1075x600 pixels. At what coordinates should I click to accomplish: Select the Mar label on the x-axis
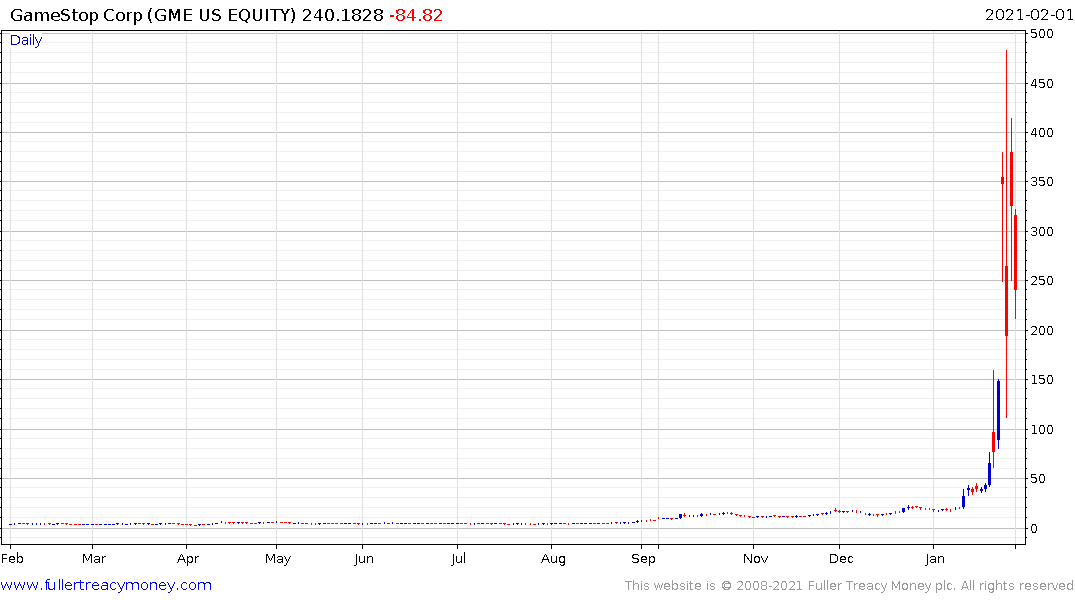94,558
